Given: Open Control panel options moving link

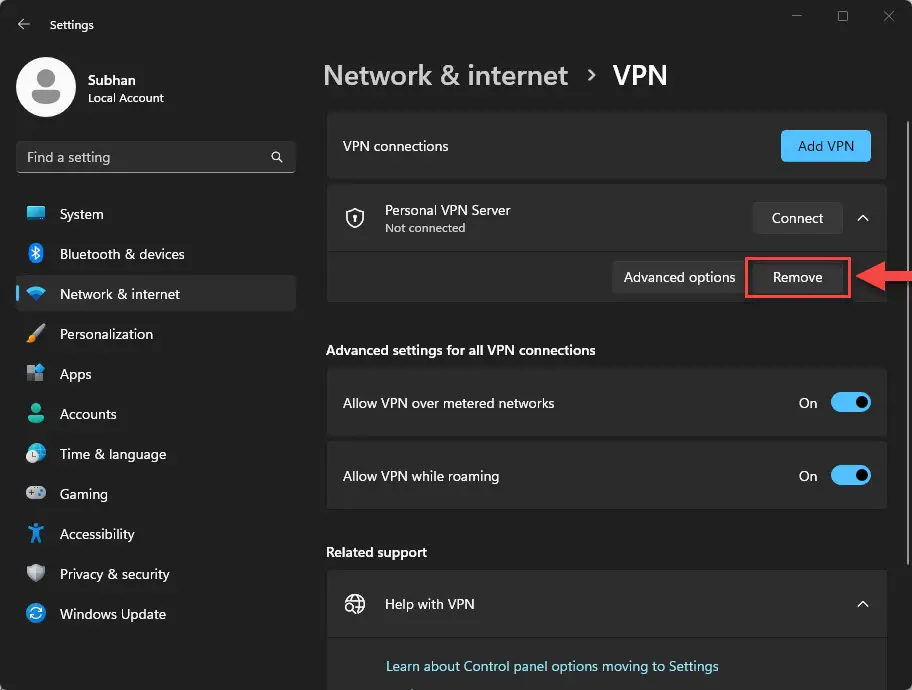Looking at the screenshot, I should click(x=552, y=666).
